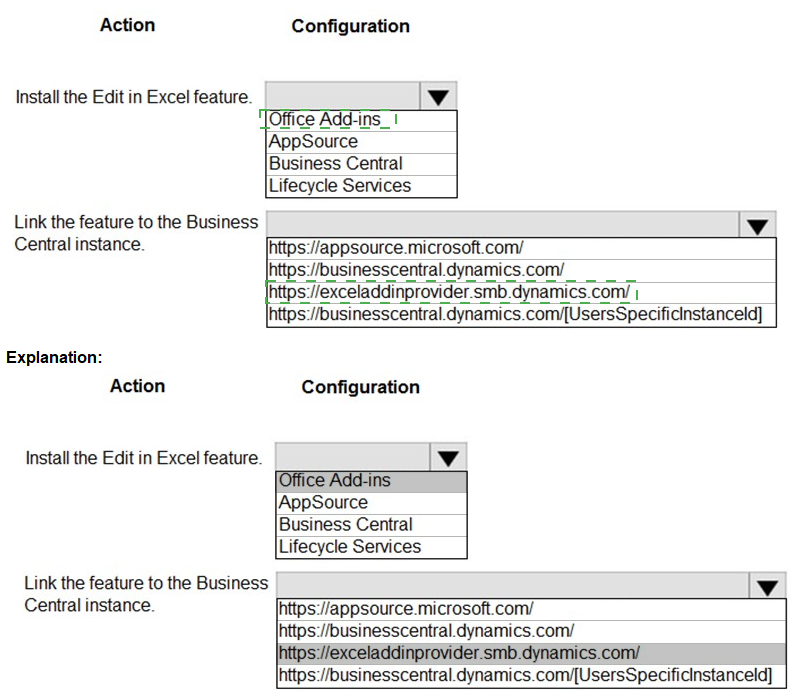
Task: Pick Lifecycle Services under the Explanation section
Action: 350,547
